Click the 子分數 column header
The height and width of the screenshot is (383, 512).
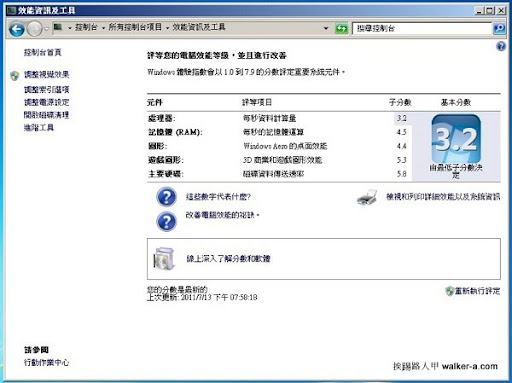(400, 102)
